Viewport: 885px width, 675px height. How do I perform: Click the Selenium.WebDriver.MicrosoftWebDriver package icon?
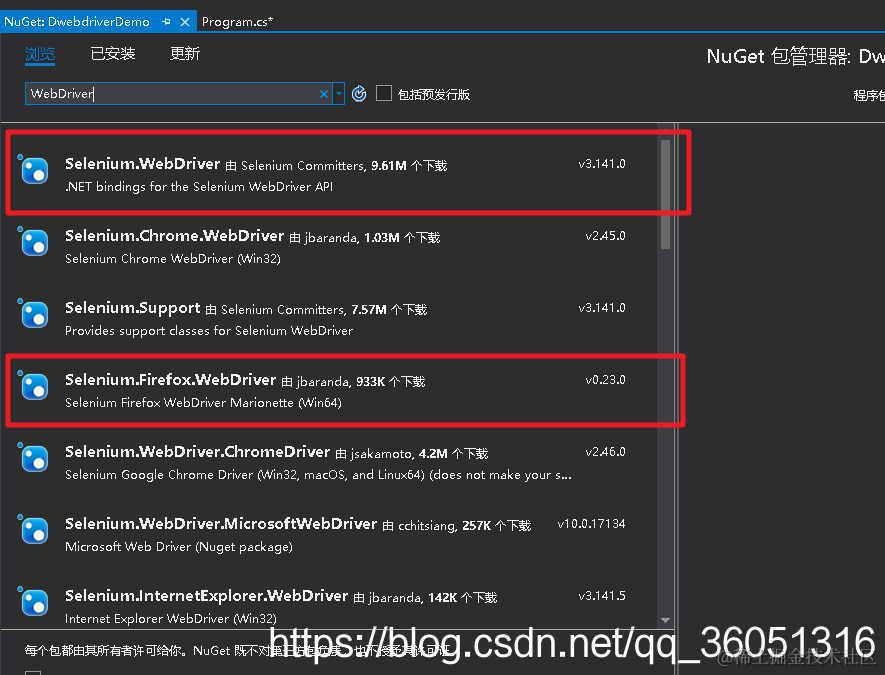[34, 531]
